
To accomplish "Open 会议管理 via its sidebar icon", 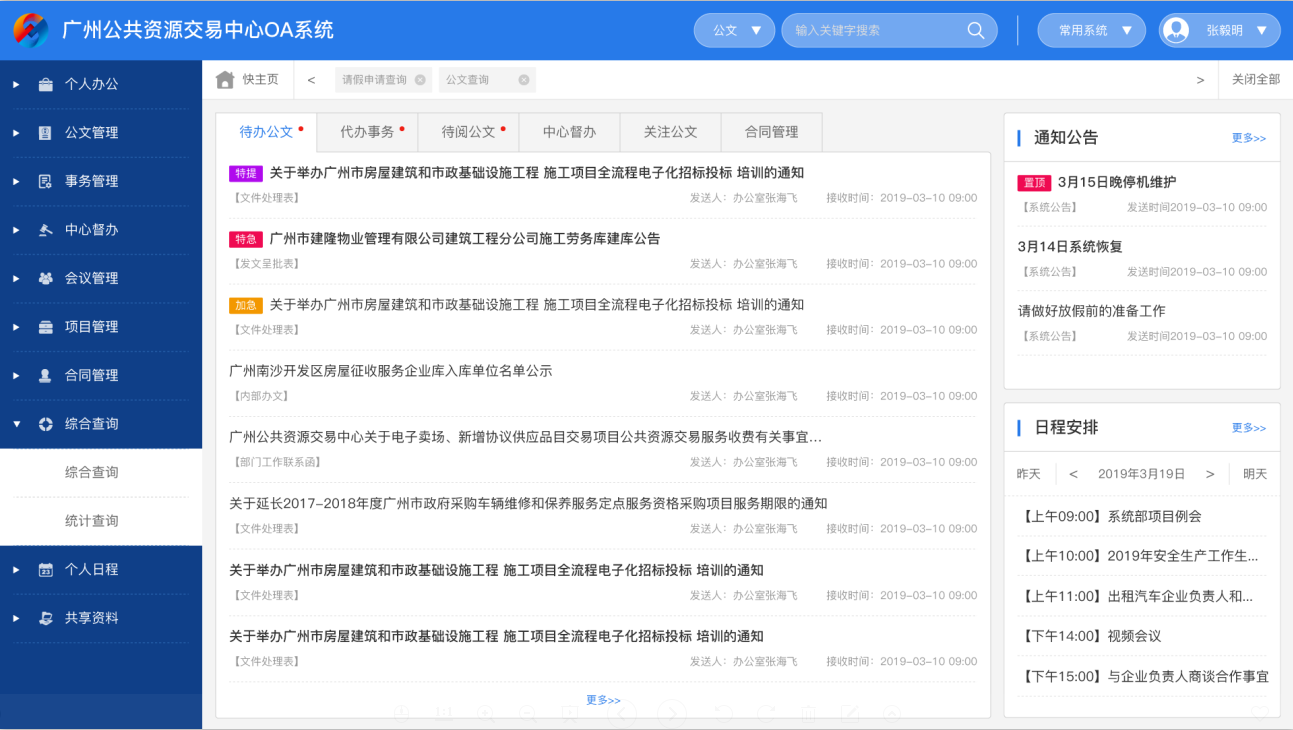I will coord(44,278).
